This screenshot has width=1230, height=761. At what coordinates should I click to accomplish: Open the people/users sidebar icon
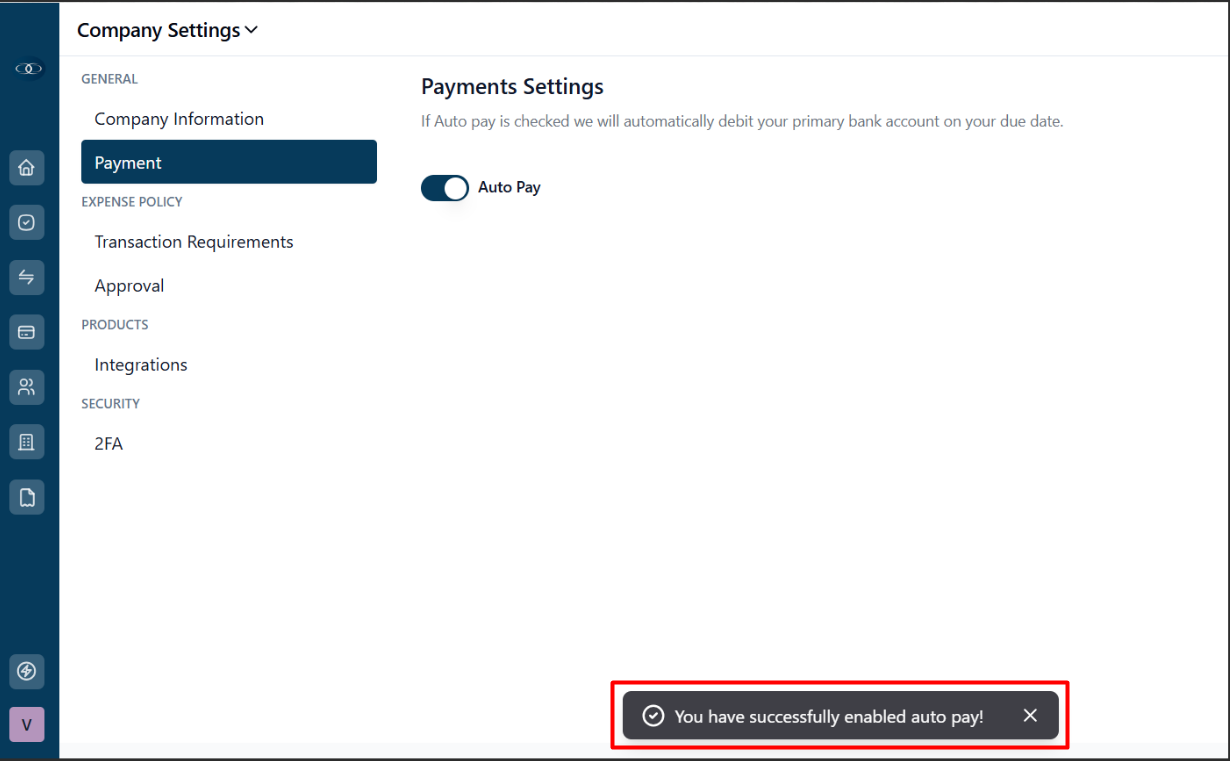(27, 387)
